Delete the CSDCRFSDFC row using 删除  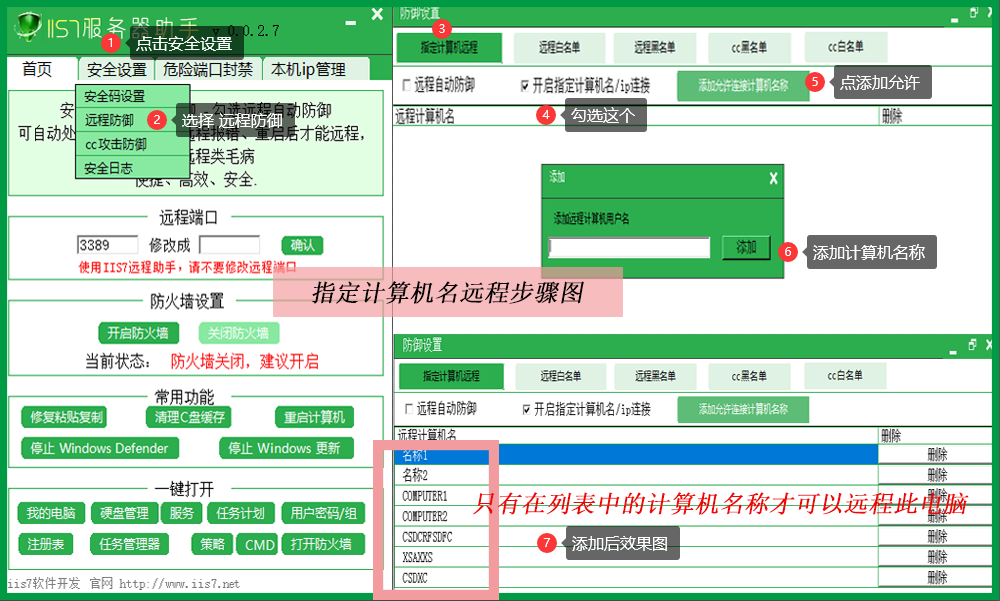click(x=937, y=537)
